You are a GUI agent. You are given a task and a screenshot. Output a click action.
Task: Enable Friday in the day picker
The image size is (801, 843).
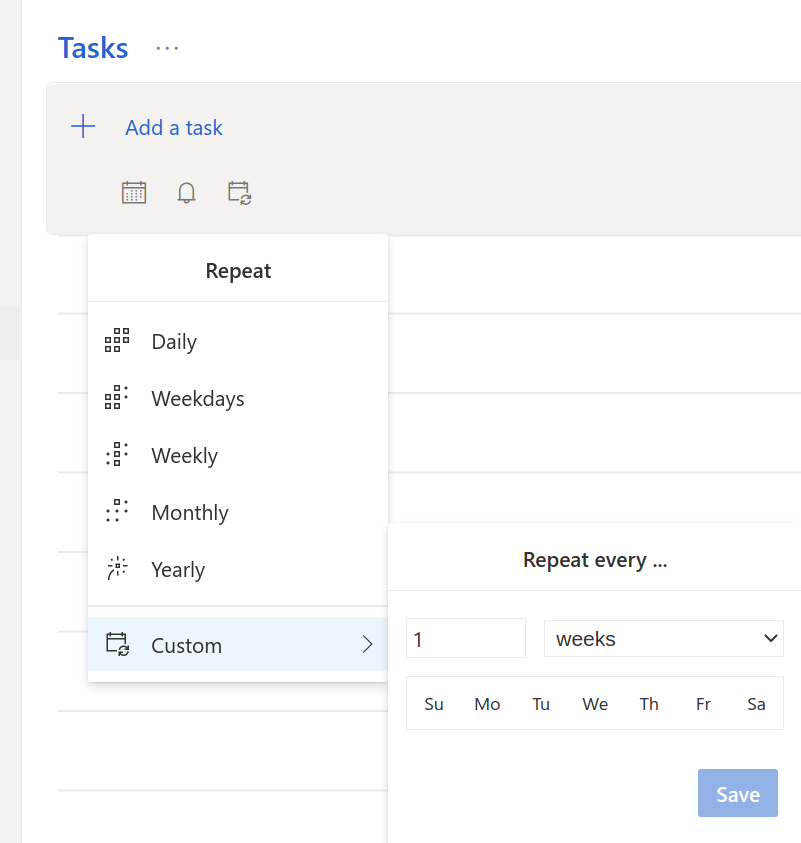coord(703,704)
